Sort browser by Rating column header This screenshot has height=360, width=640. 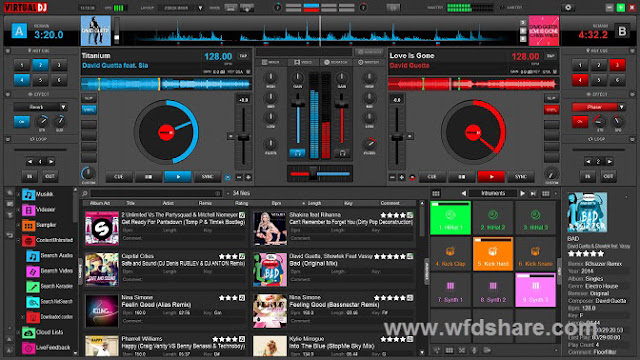241,203
